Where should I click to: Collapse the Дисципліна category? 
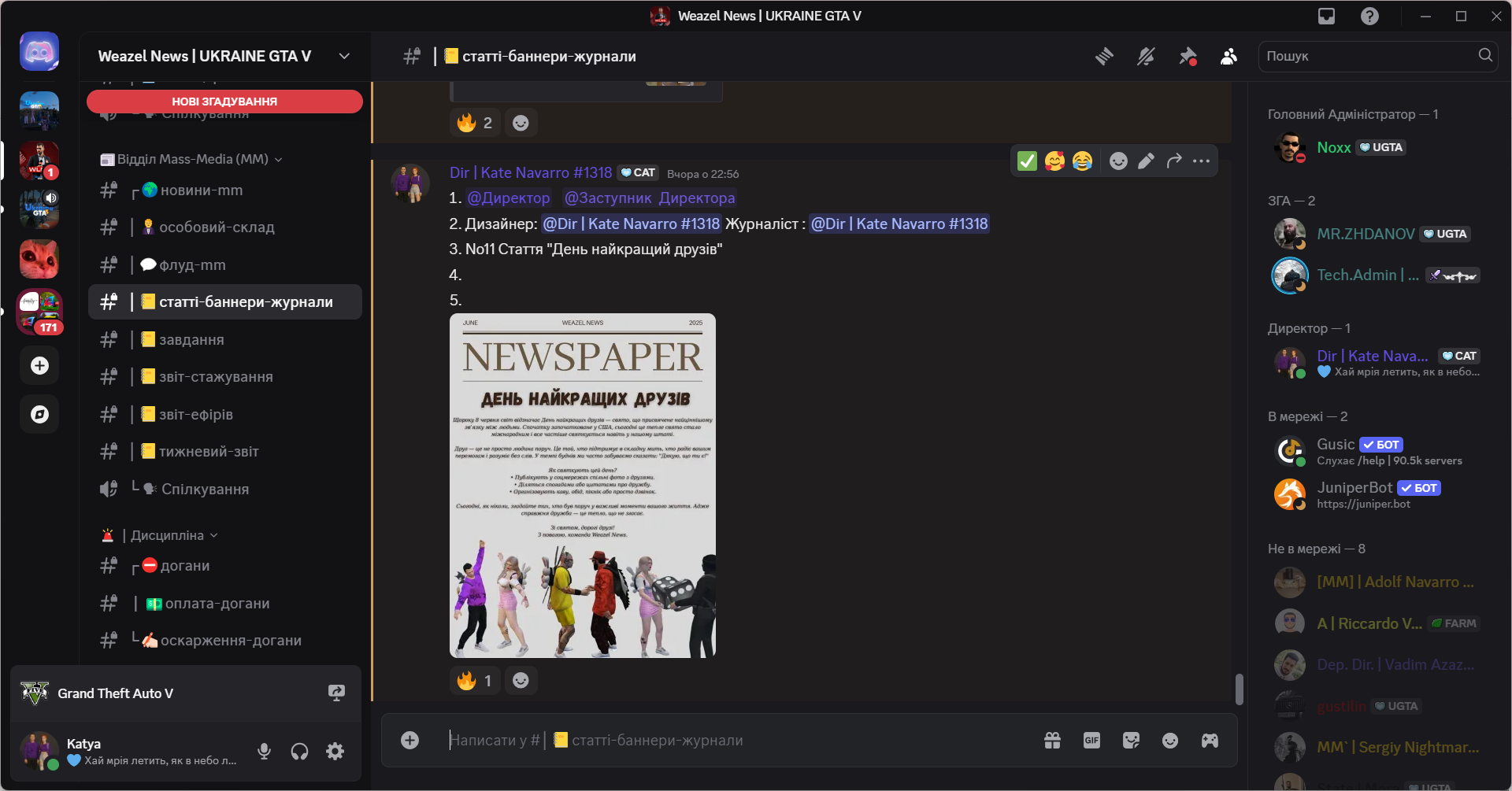(x=160, y=535)
